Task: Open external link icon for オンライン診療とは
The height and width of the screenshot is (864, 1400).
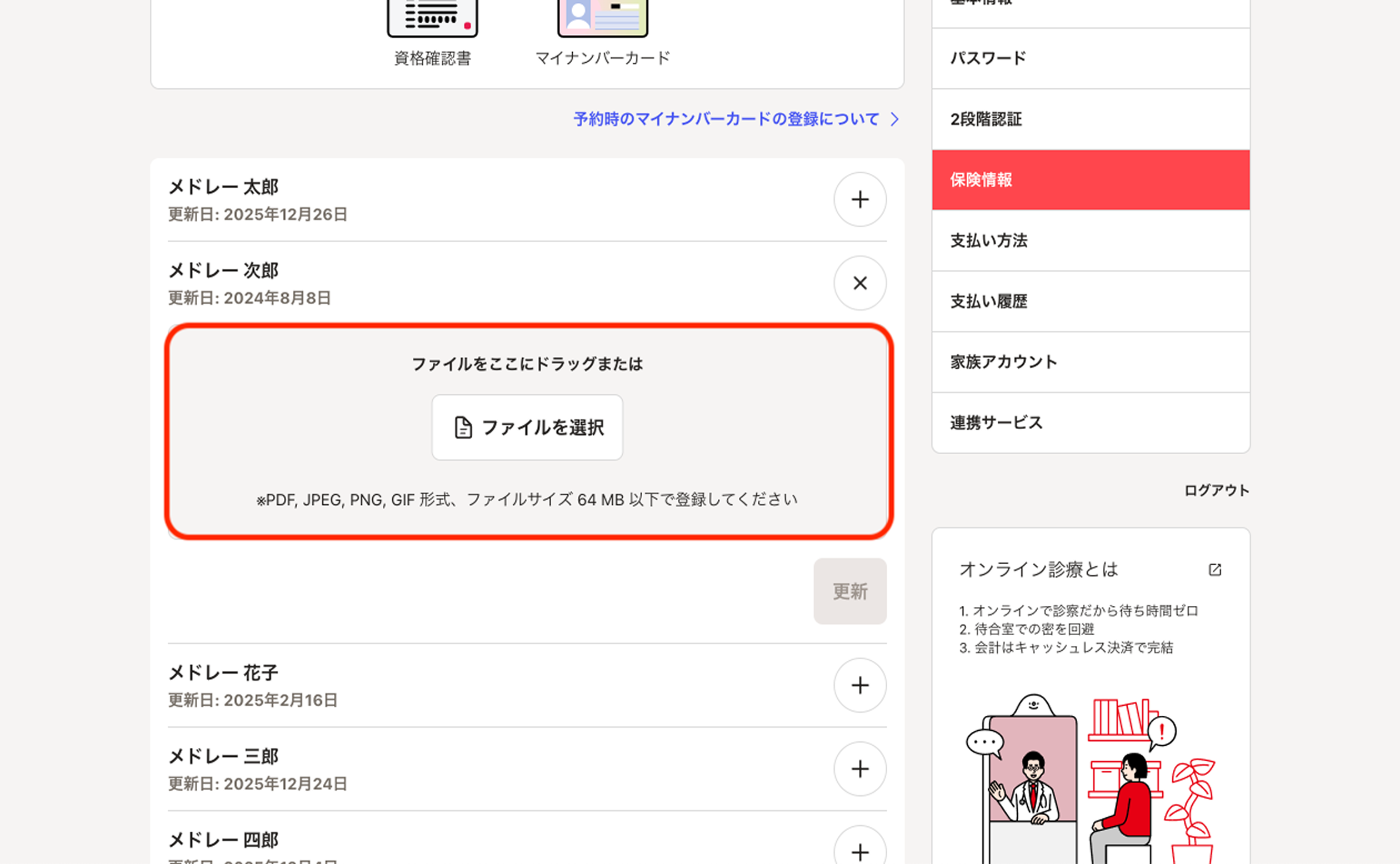Action: pyautogui.click(x=1215, y=569)
